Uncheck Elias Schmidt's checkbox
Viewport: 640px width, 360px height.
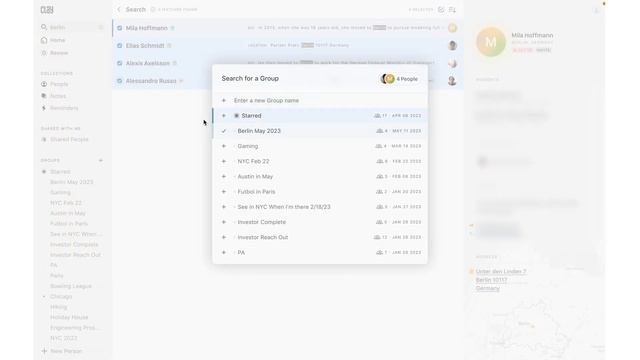(x=120, y=46)
